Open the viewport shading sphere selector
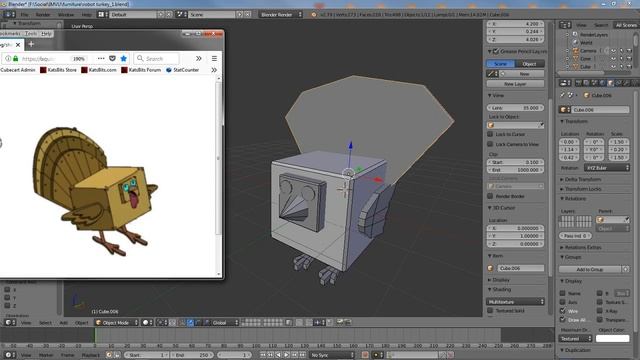This screenshot has width=640, height=360. [x=147, y=322]
